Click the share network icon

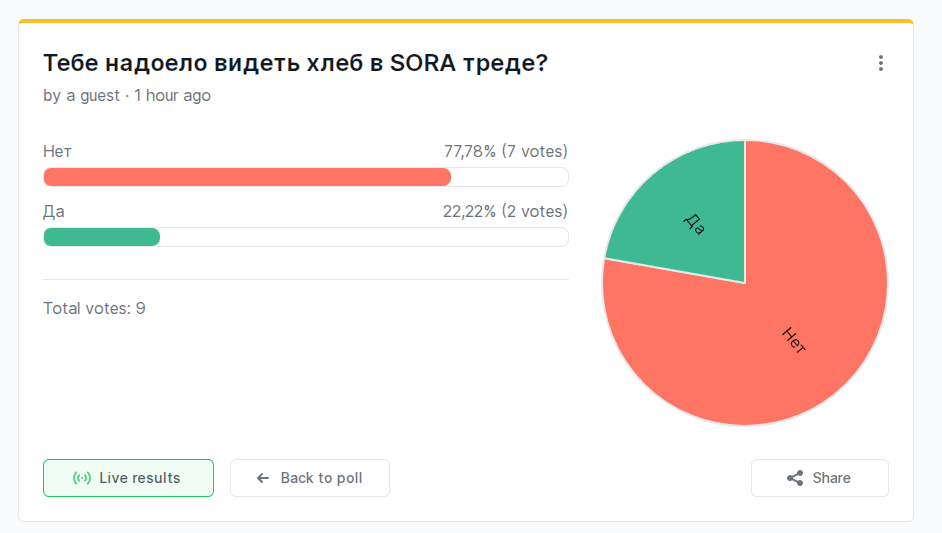click(795, 478)
